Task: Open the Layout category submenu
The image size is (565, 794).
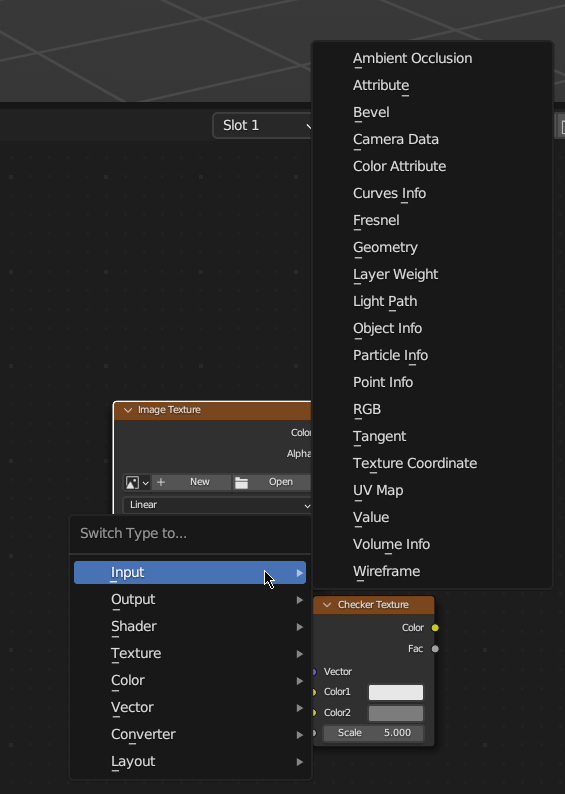Action: click(190, 762)
